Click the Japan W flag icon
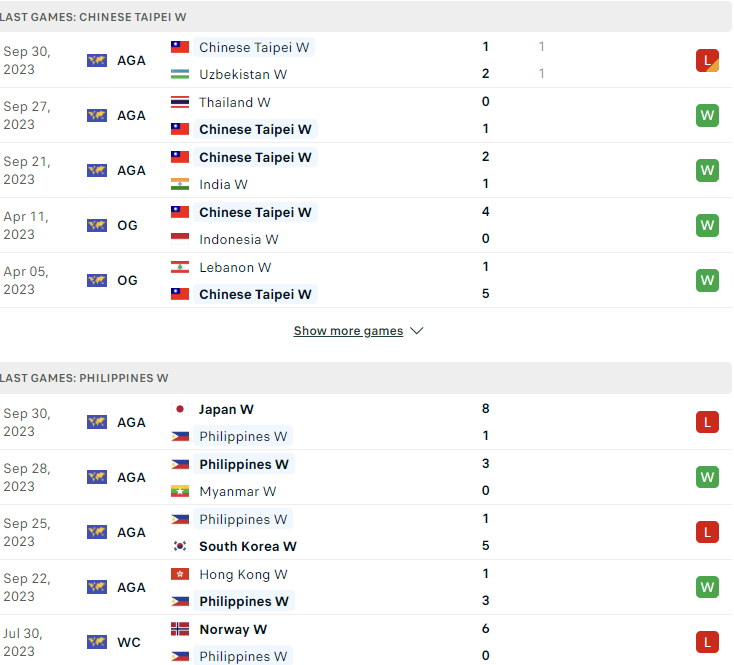734x665 pixels. point(180,409)
